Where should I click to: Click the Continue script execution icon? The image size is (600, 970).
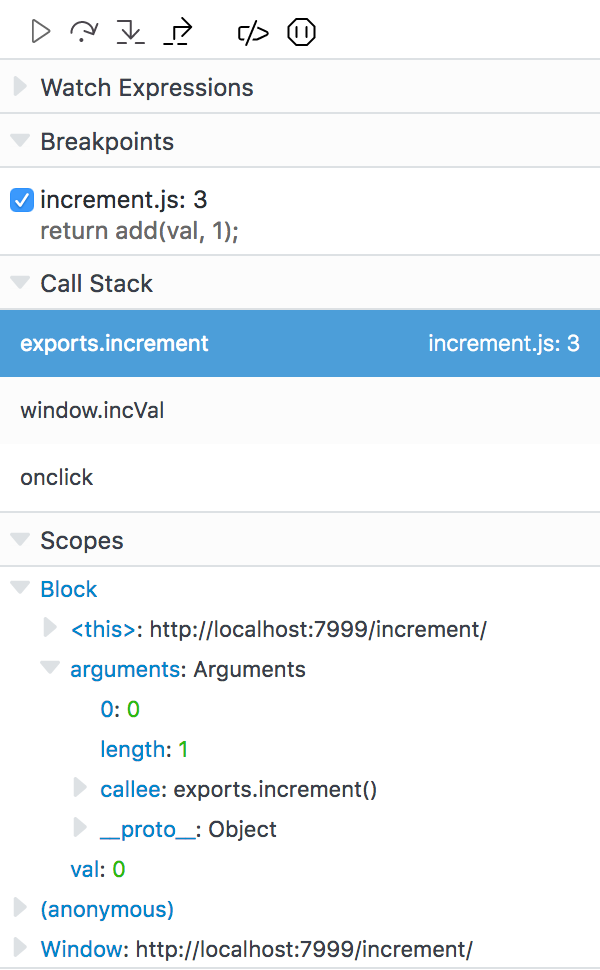click(x=40, y=31)
